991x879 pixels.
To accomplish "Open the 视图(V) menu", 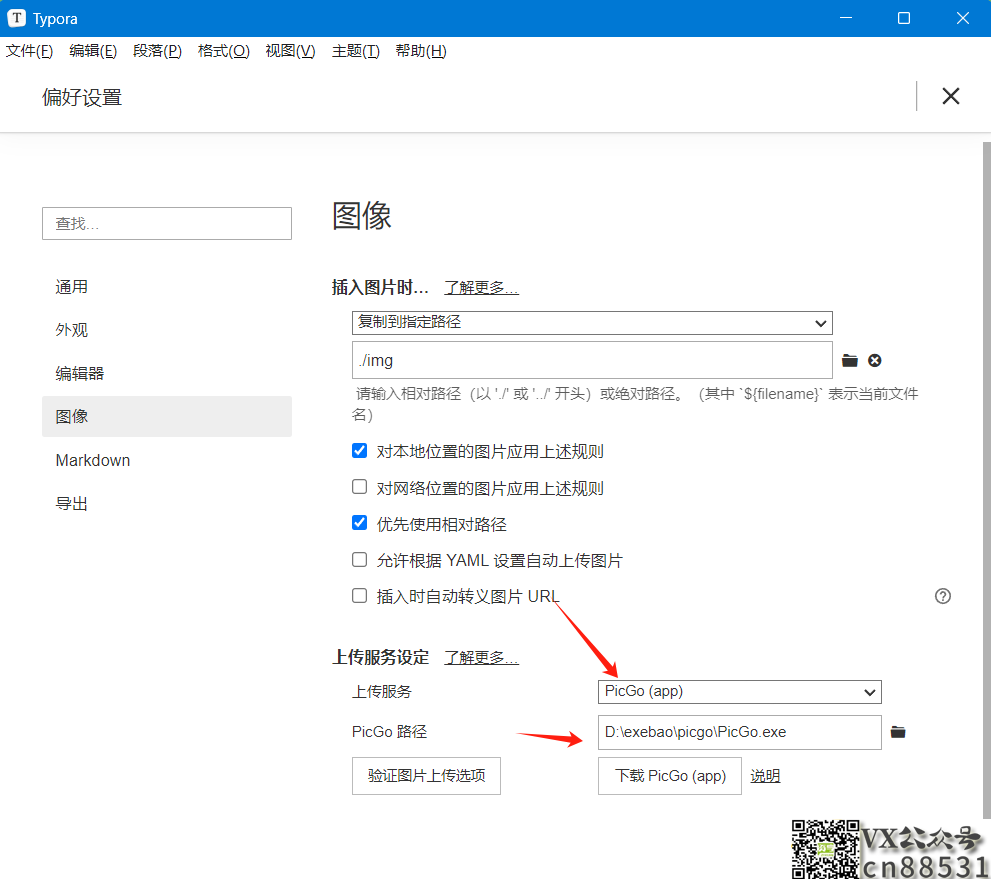I will click(290, 51).
